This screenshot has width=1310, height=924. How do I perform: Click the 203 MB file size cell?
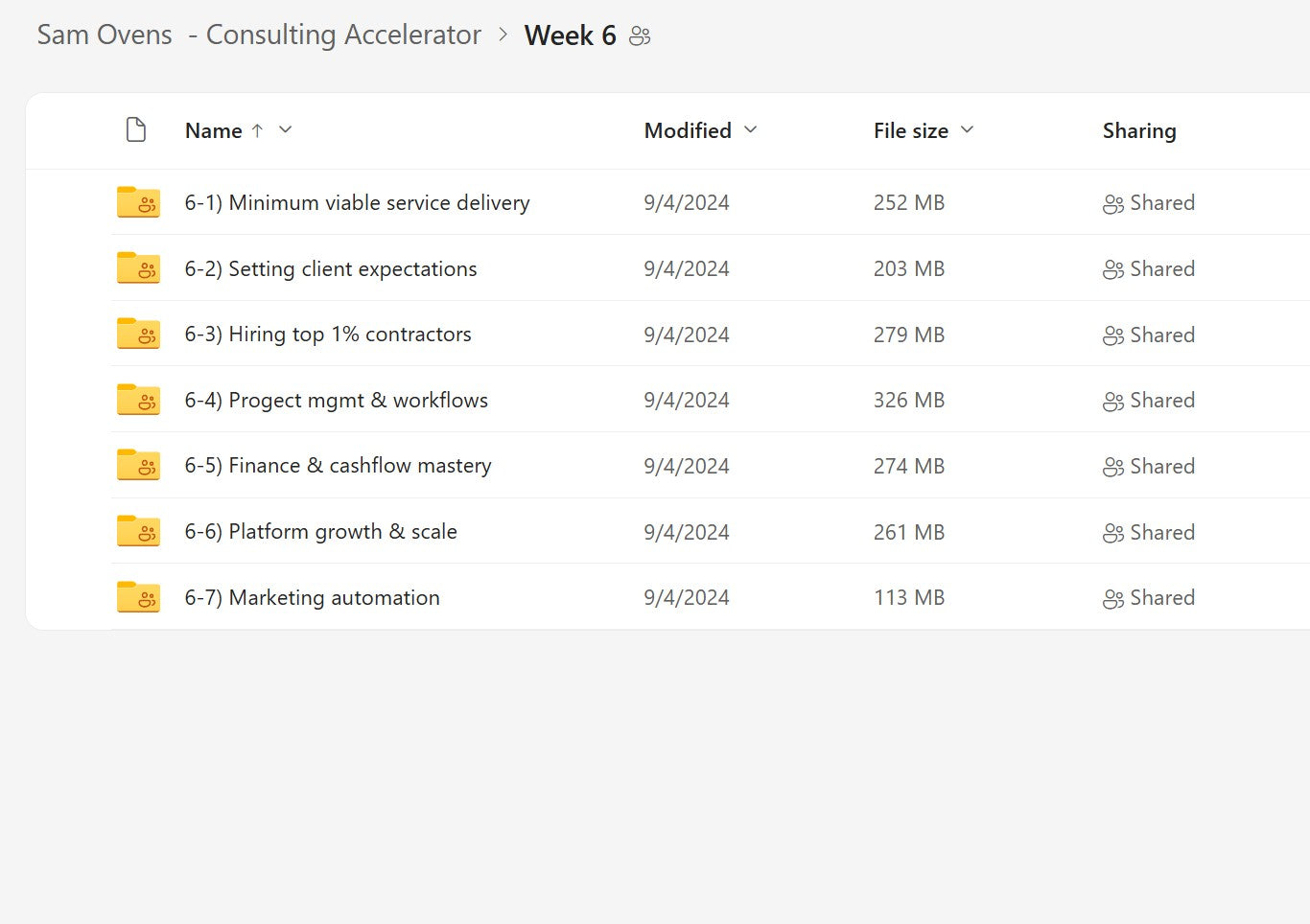point(909,268)
